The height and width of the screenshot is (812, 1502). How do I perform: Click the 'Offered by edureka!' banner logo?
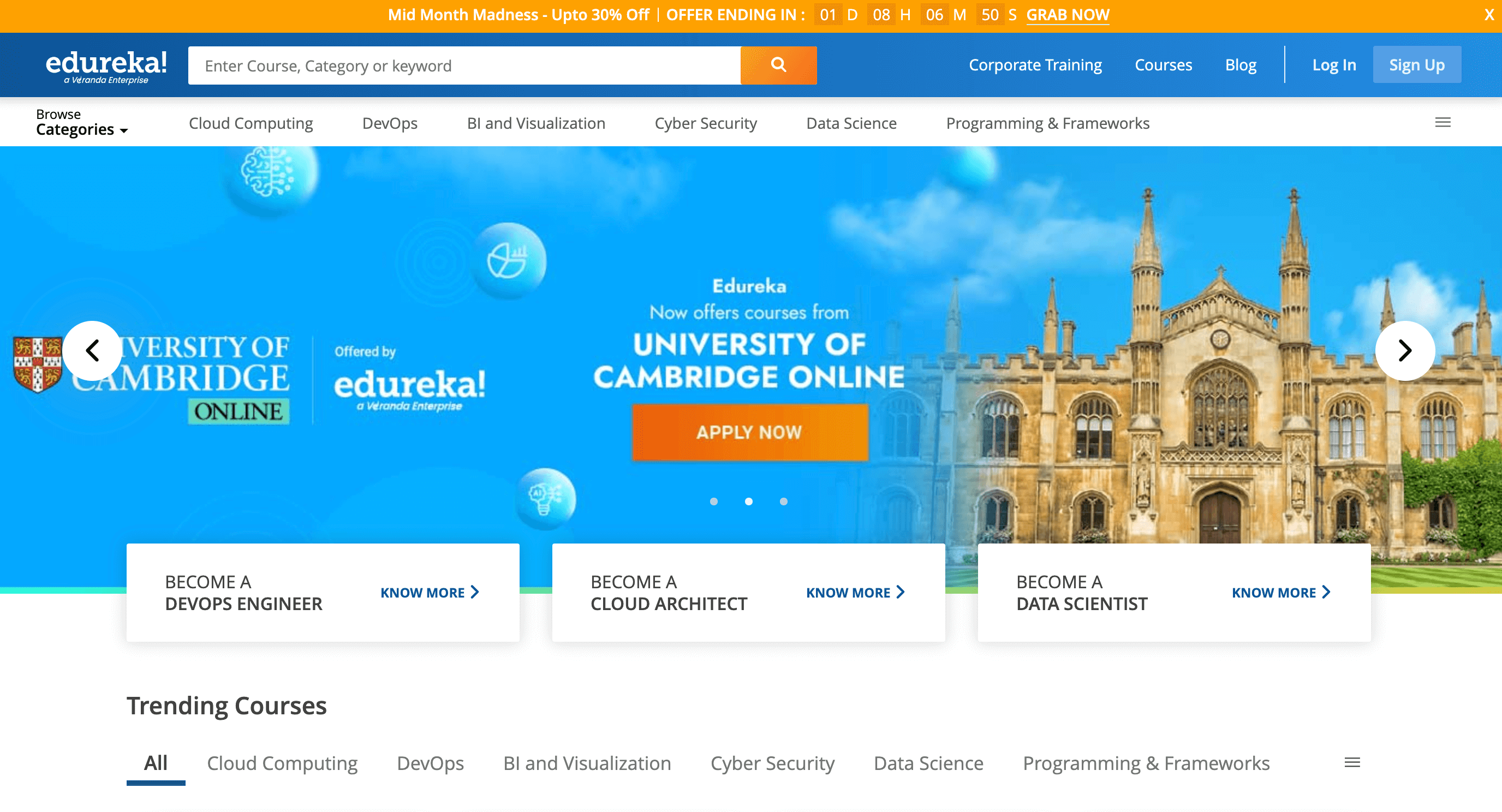pyautogui.click(x=409, y=379)
